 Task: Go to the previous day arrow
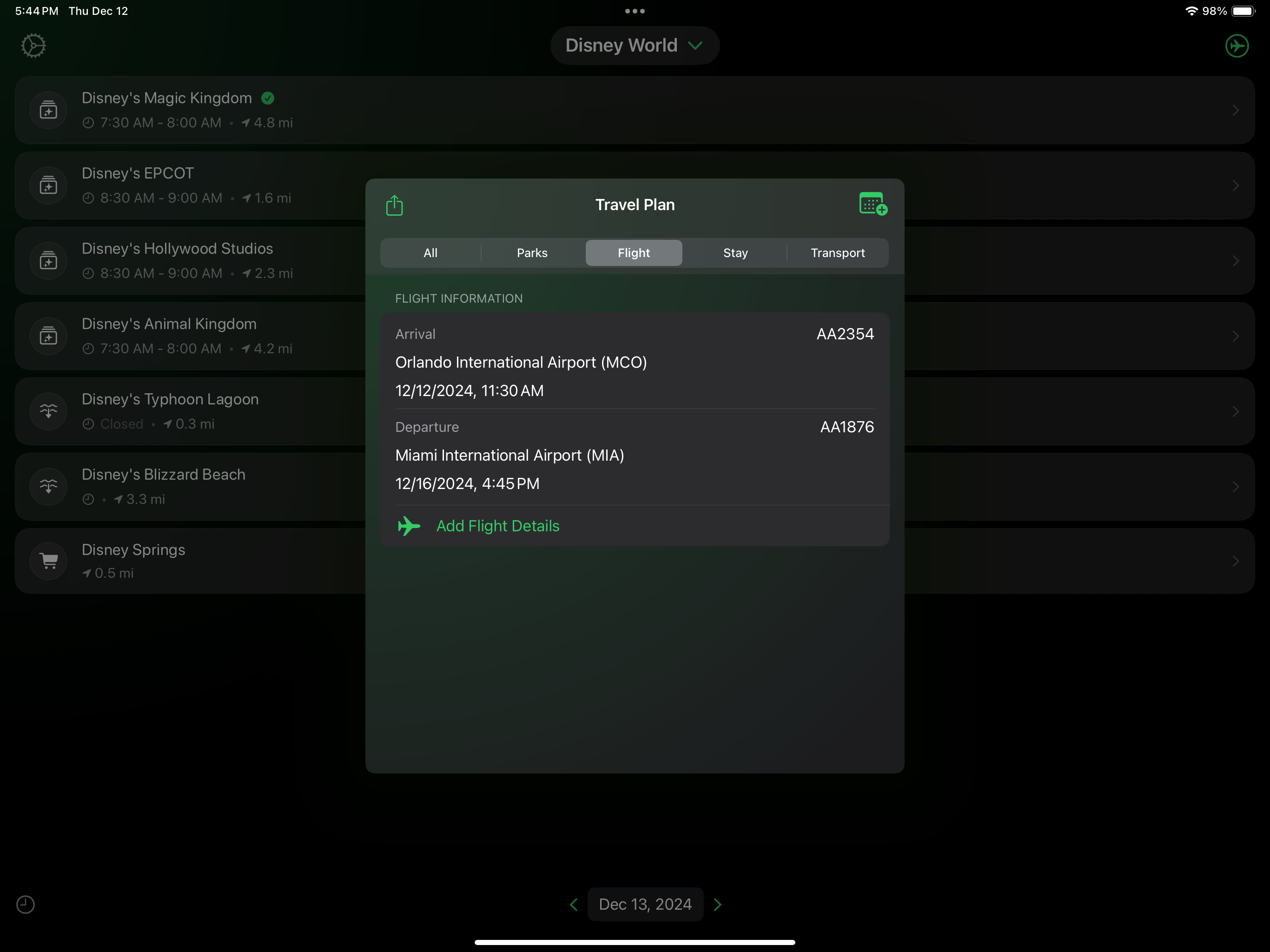574,904
